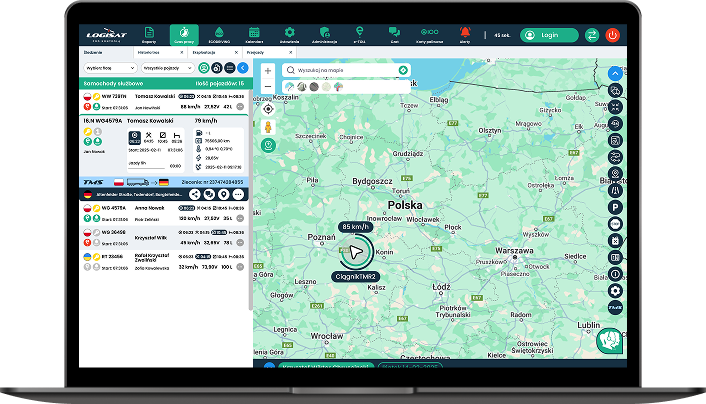
Task: Click the yellow Street View pegman
Action: (x=268, y=127)
